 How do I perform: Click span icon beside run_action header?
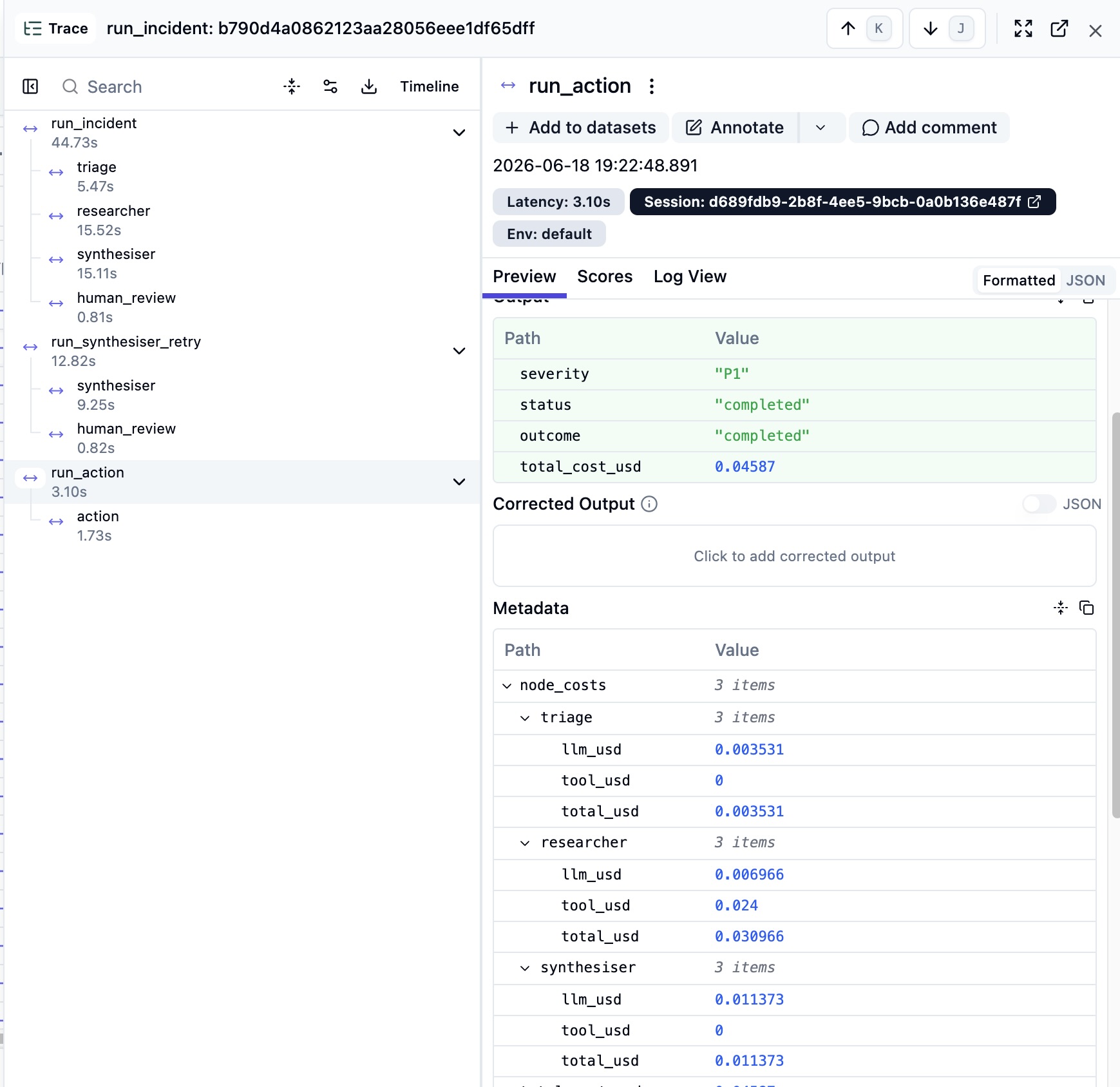pyautogui.click(x=508, y=85)
